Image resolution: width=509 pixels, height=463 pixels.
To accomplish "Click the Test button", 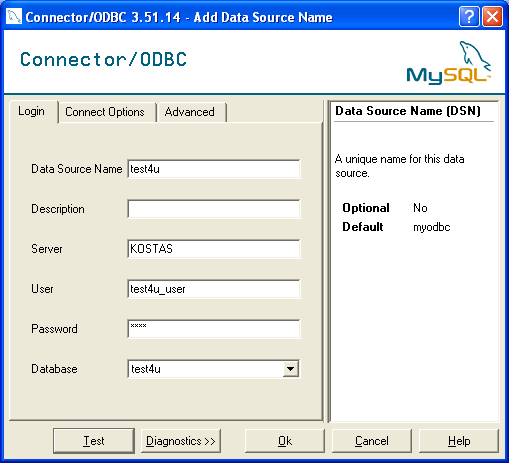I will click(94, 441).
